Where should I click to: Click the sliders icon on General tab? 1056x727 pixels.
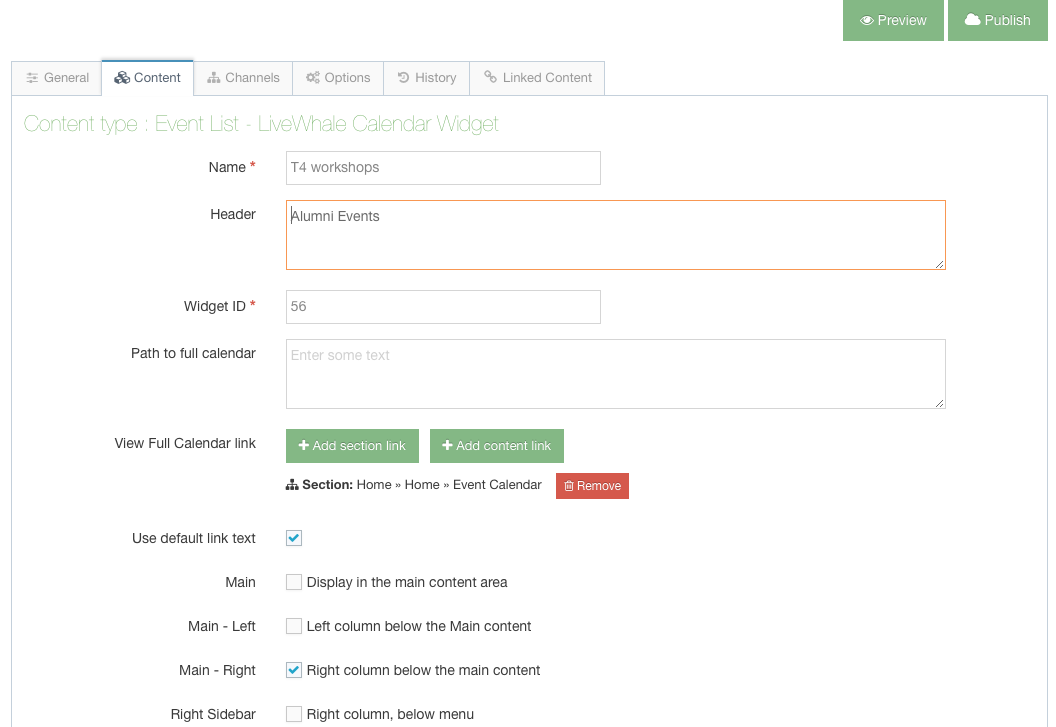(33, 78)
